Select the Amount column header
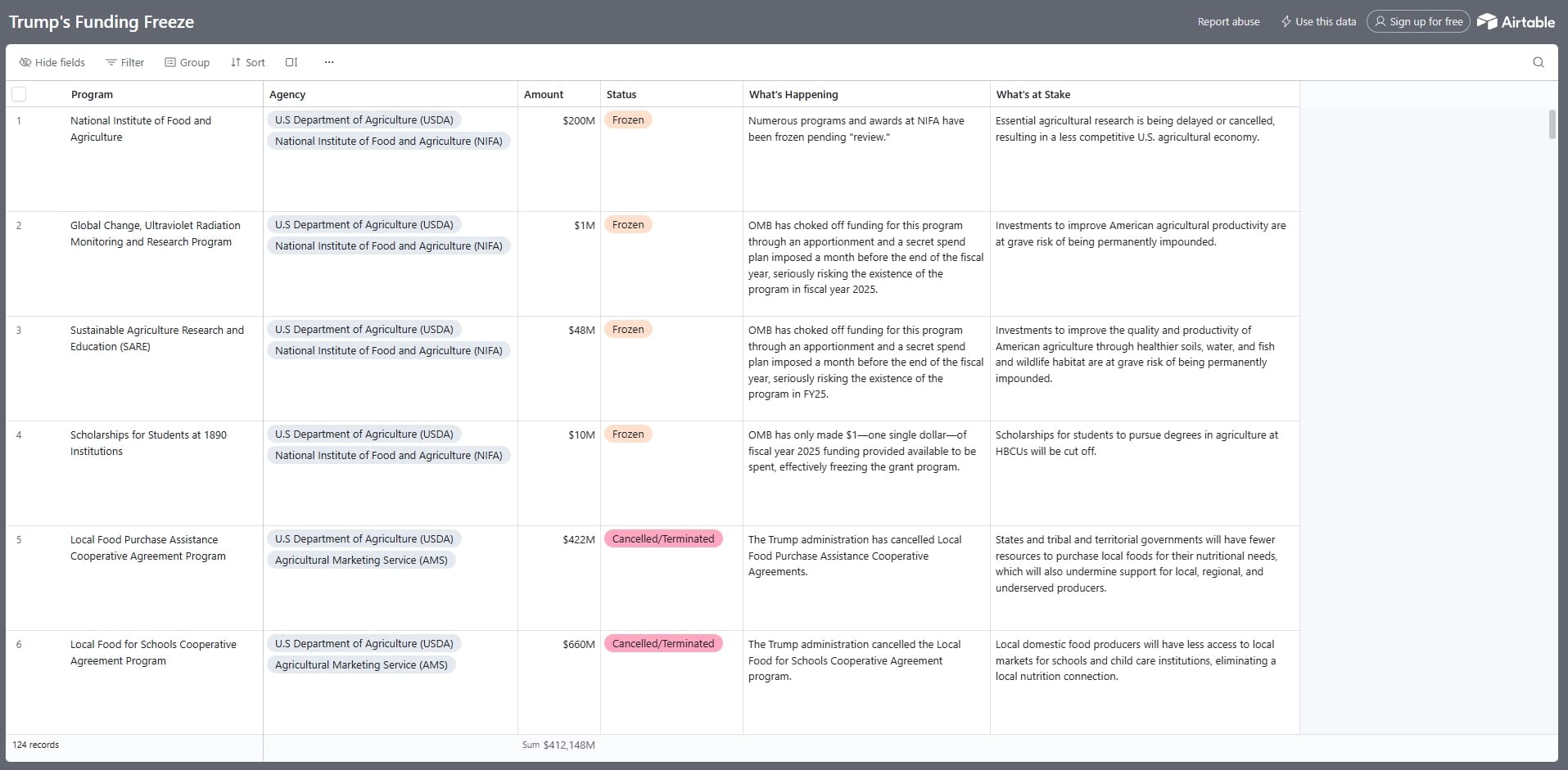The height and width of the screenshot is (770, 1568). (x=559, y=94)
